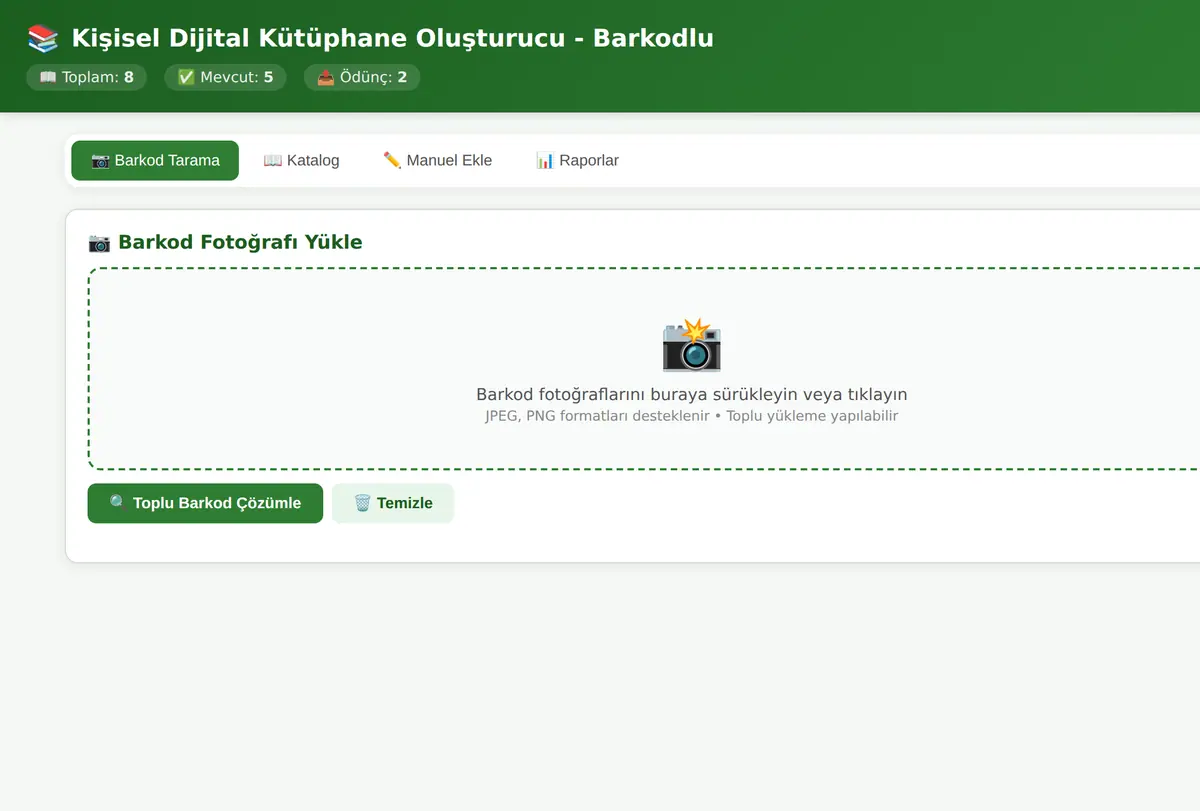This screenshot has height=811, width=1200.
Task: Click the JPEG, PNG formatları desteklenir hint
Action: click(x=597, y=416)
